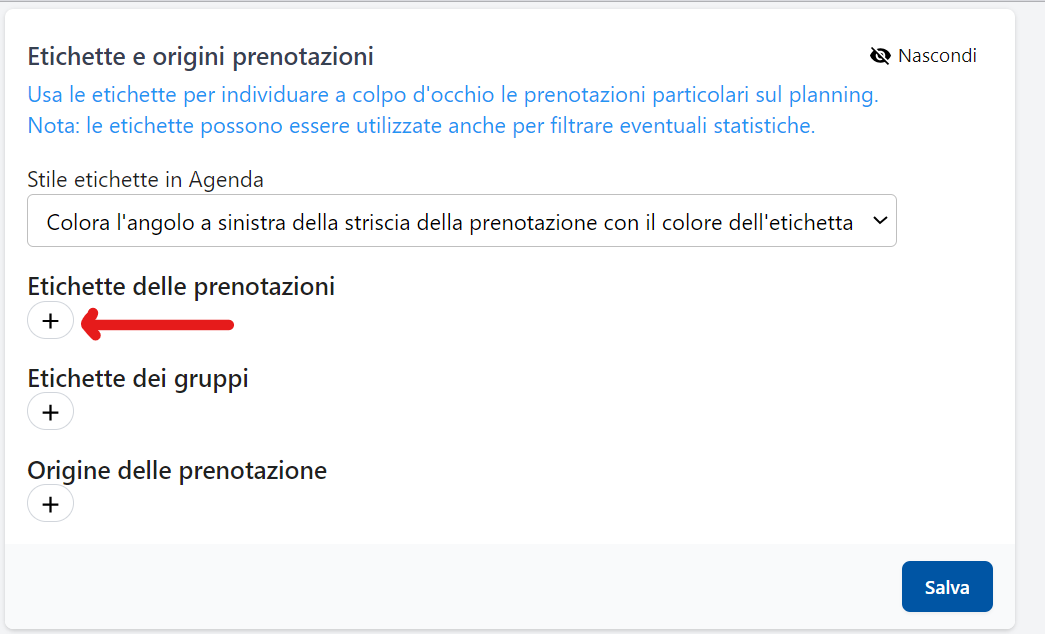Click the "Origine delle prenotazione" heading
This screenshot has height=634, width=1045.
177,470
